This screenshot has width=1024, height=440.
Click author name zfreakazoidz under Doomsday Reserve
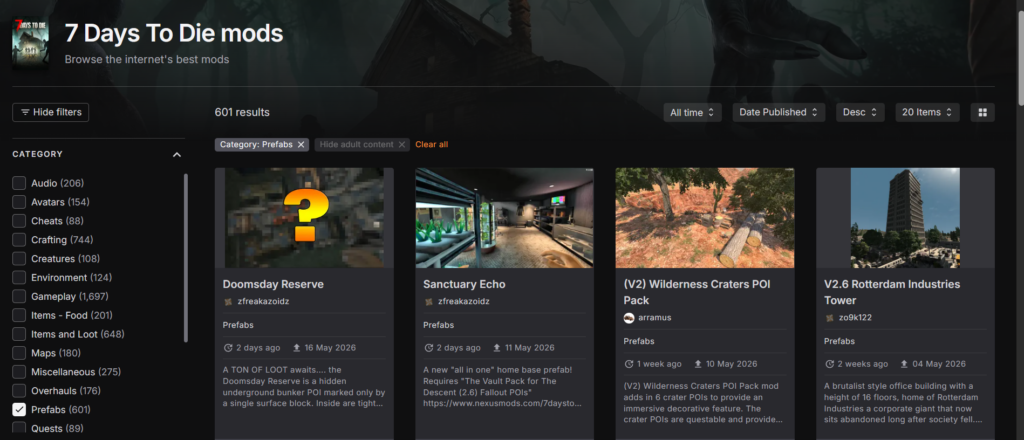263,302
